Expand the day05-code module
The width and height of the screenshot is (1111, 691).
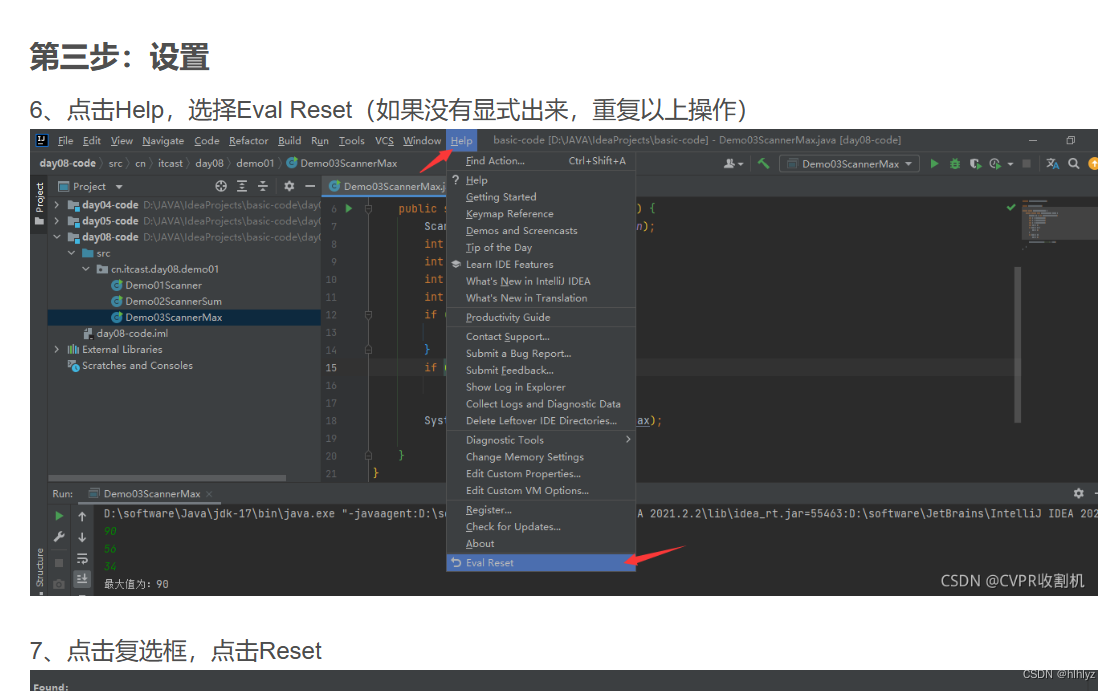(57, 221)
